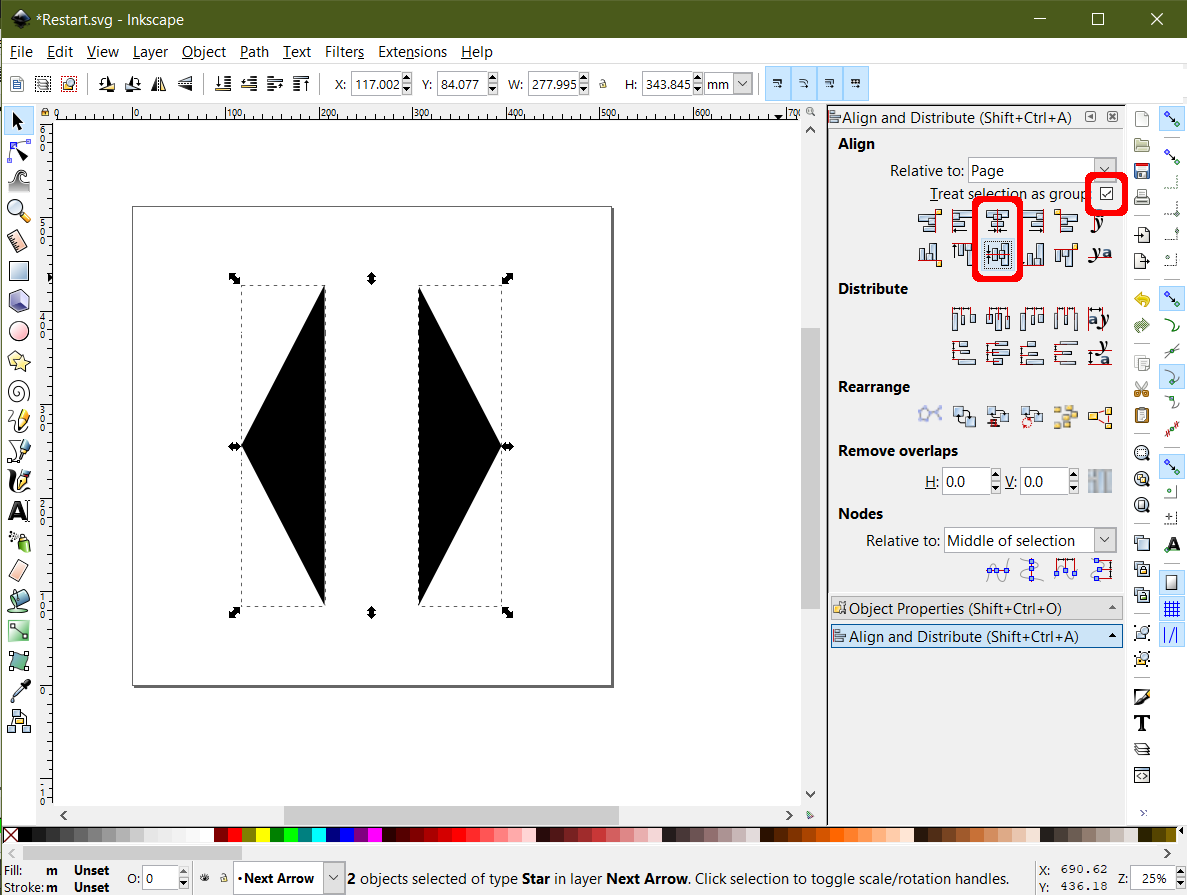Expand Next Arrow layer dropdown
The height and width of the screenshot is (895, 1187).
pyautogui.click(x=334, y=878)
